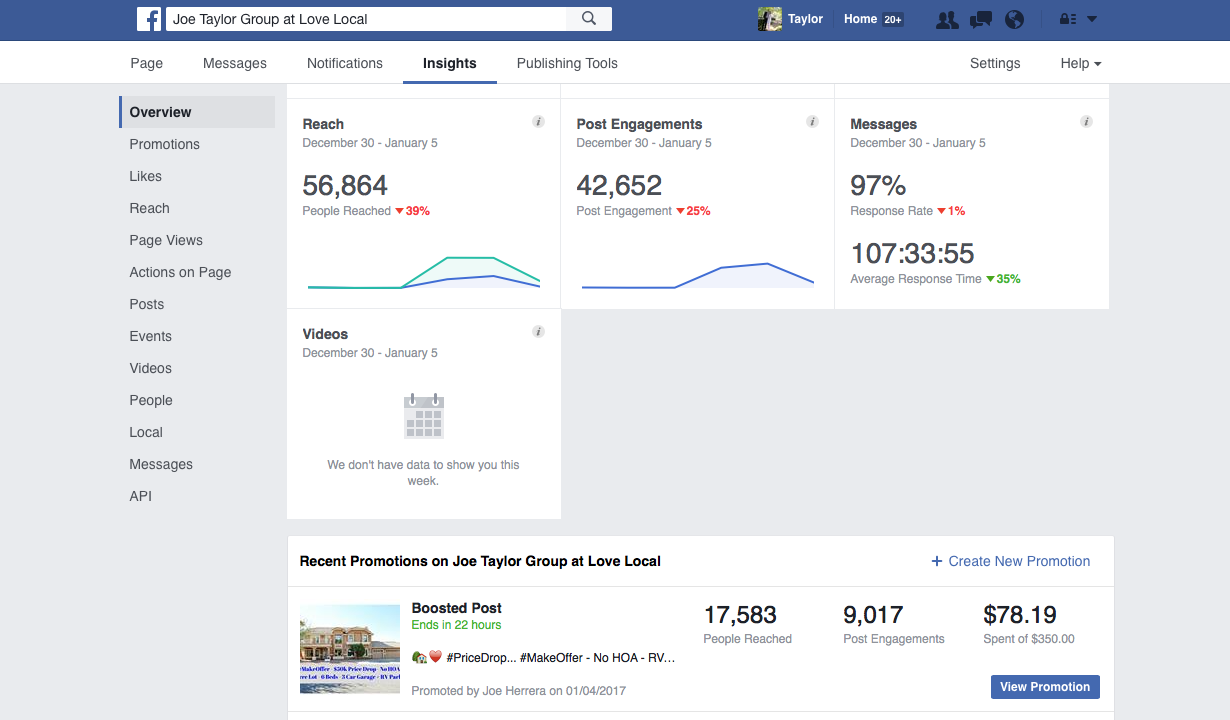Click the Post Engagements card heading
The width and height of the screenshot is (1230, 720).
tap(639, 124)
